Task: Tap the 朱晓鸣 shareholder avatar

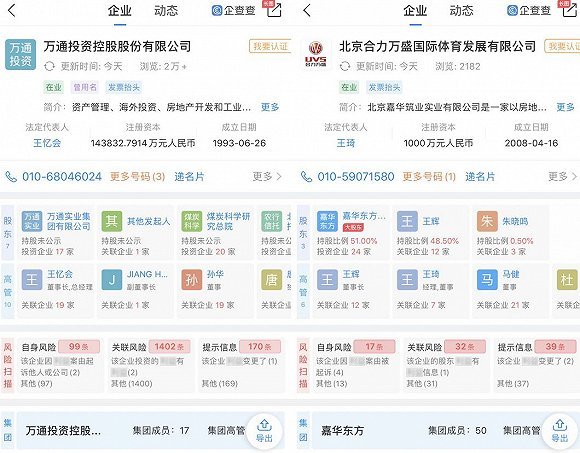Action: 487,222
